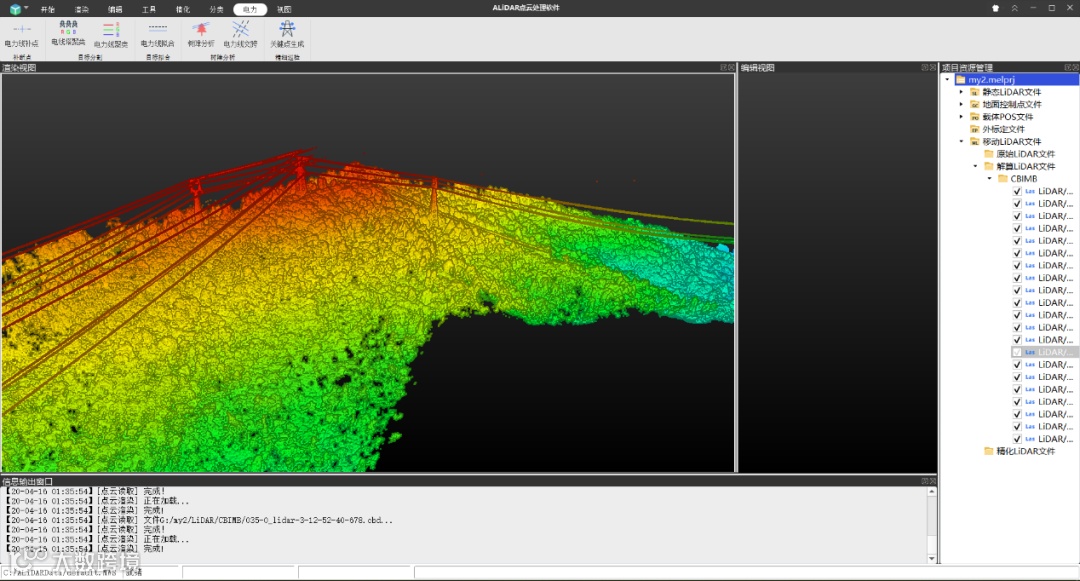Select the 精化LiDAR文件 folder

[1025, 451]
